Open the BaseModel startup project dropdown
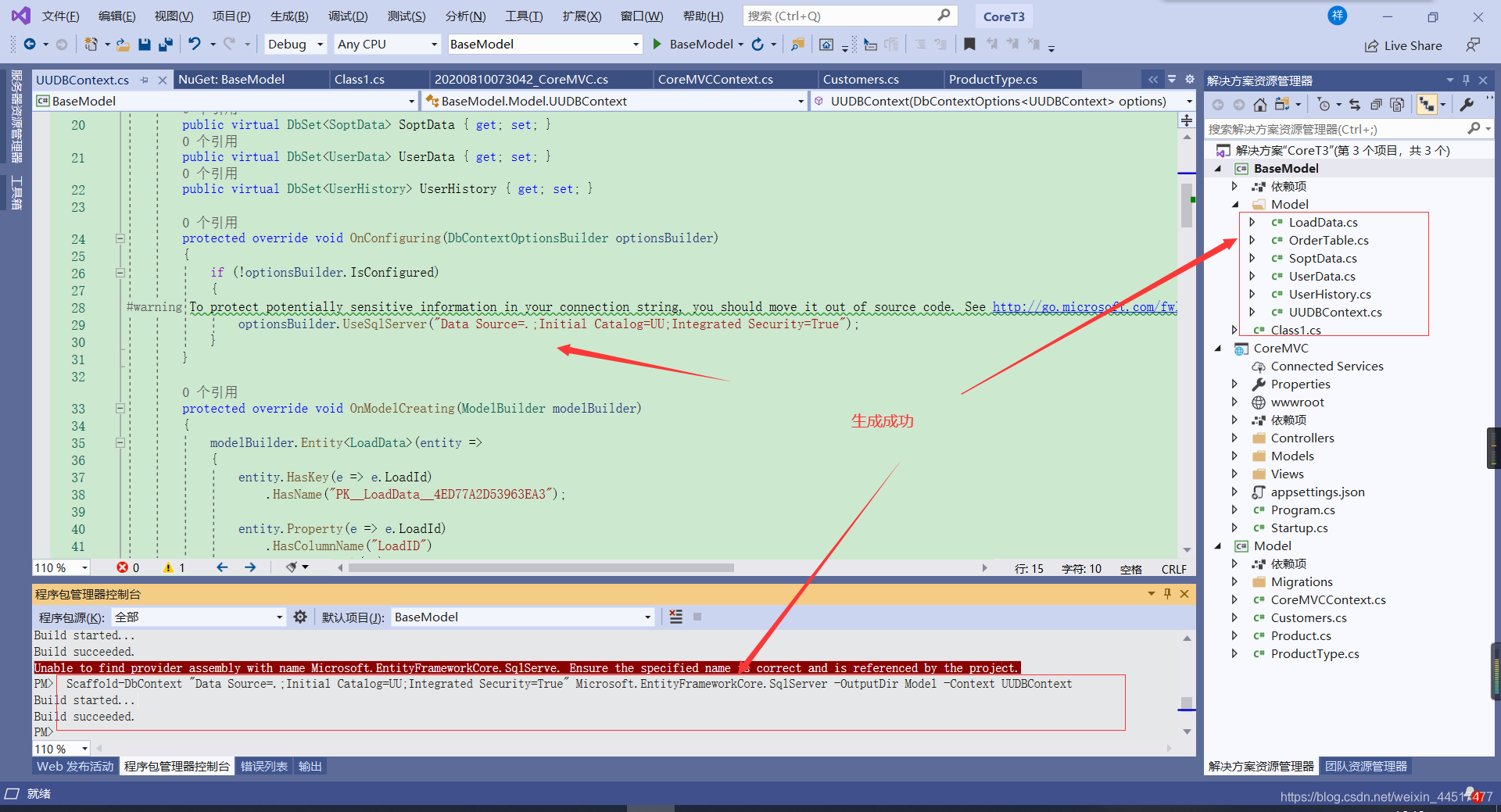 545,45
